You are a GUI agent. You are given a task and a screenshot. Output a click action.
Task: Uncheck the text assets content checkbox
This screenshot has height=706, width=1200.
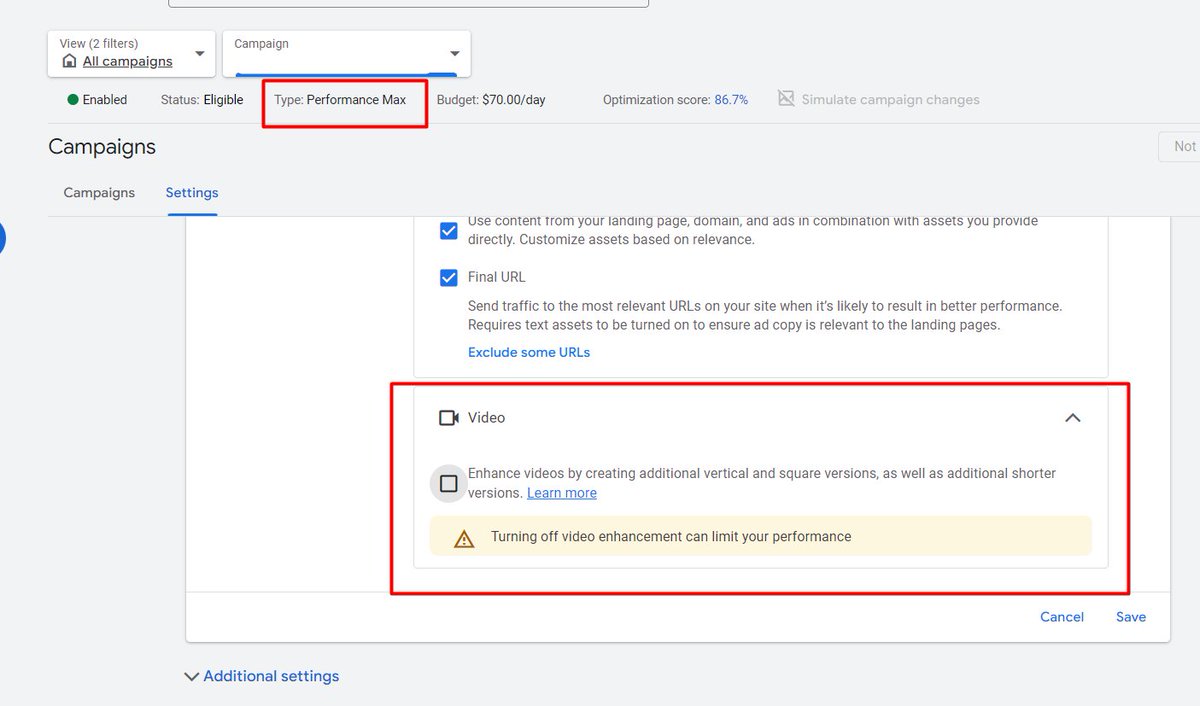click(449, 231)
